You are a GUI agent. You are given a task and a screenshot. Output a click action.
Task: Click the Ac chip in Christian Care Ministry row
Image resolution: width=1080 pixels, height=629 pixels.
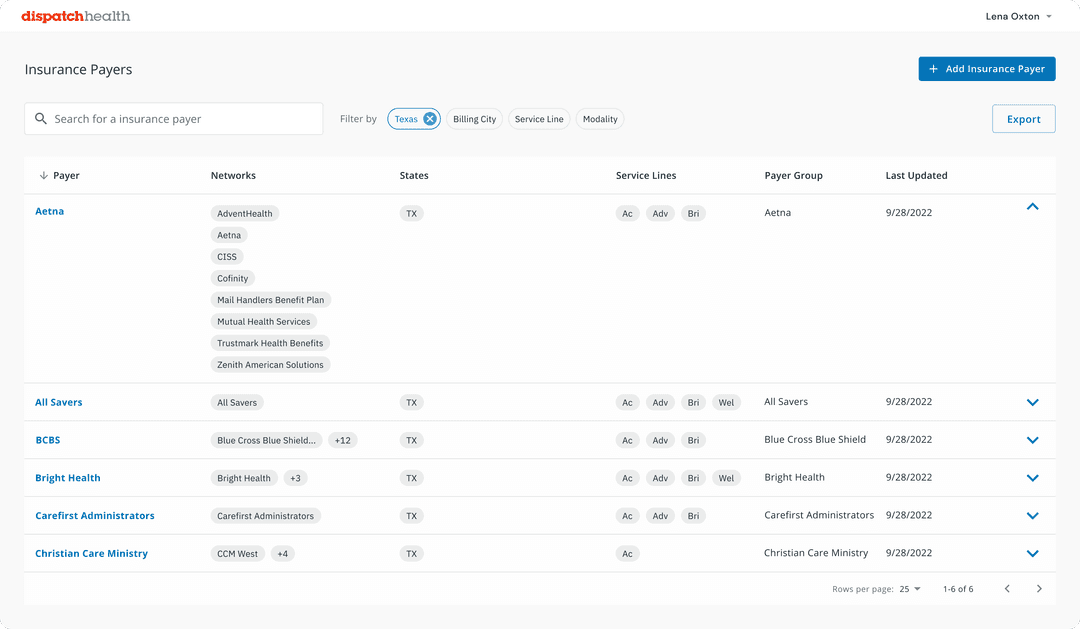click(627, 554)
